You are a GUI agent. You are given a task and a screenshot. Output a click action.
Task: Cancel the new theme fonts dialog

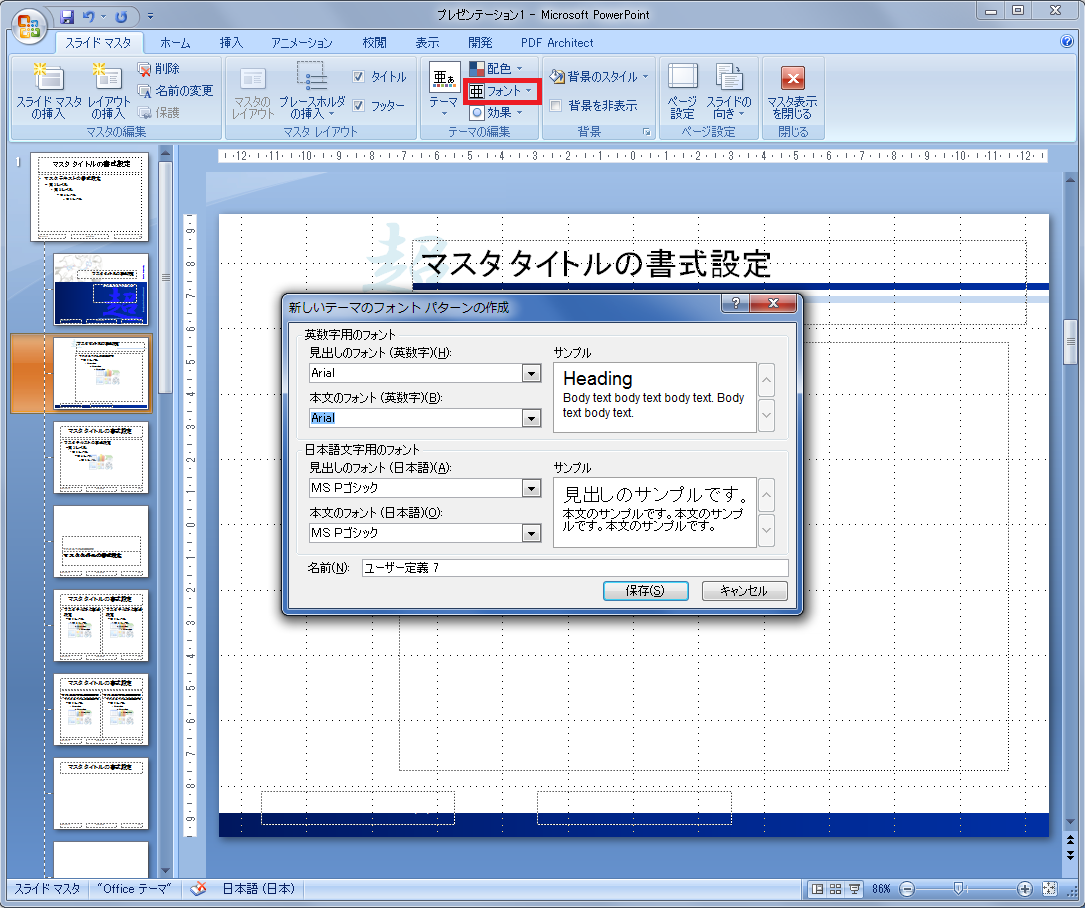[x=744, y=591]
